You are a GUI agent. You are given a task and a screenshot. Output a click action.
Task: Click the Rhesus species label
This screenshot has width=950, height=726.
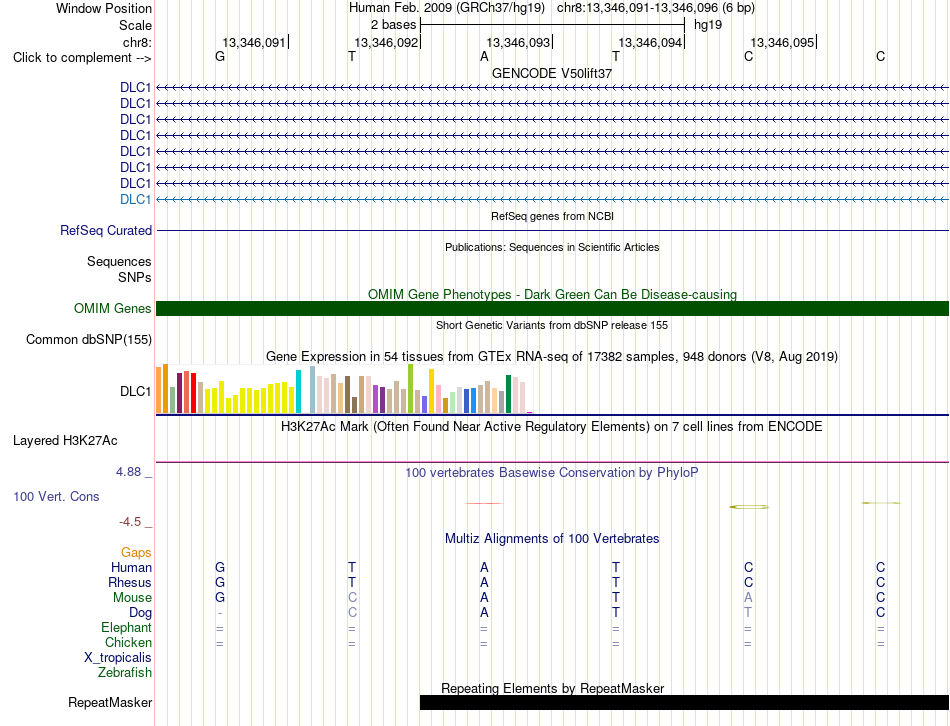[x=130, y=583]
